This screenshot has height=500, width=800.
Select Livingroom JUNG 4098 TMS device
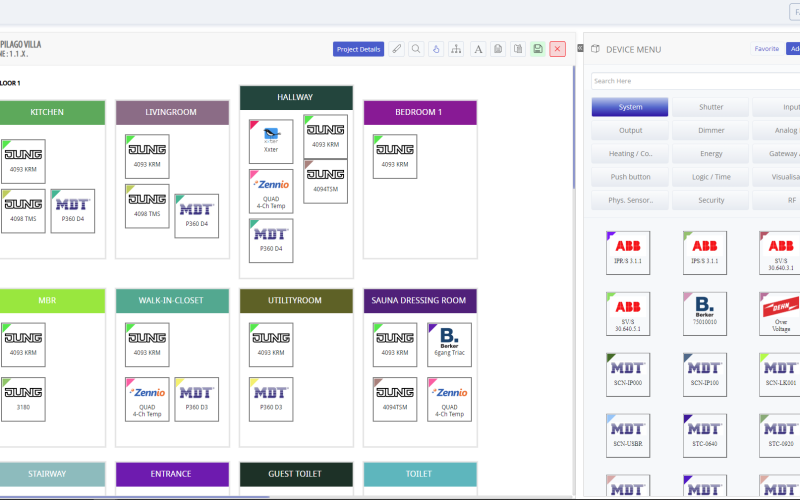147,206
